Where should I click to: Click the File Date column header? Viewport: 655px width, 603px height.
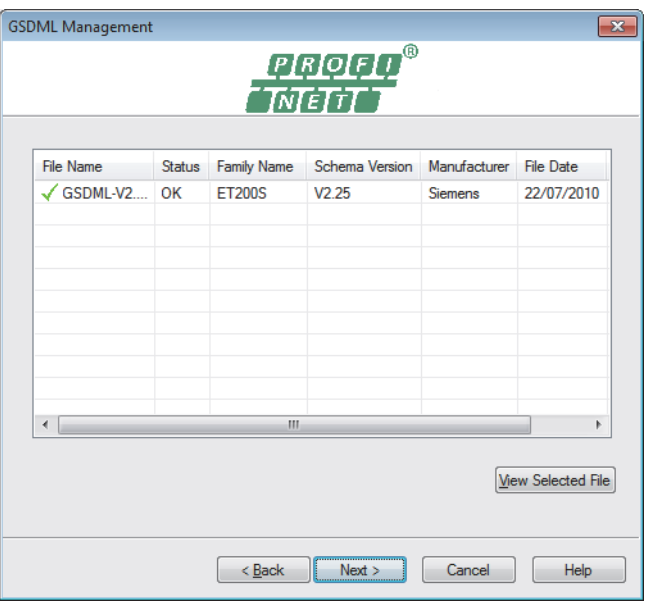click(561, 167)
